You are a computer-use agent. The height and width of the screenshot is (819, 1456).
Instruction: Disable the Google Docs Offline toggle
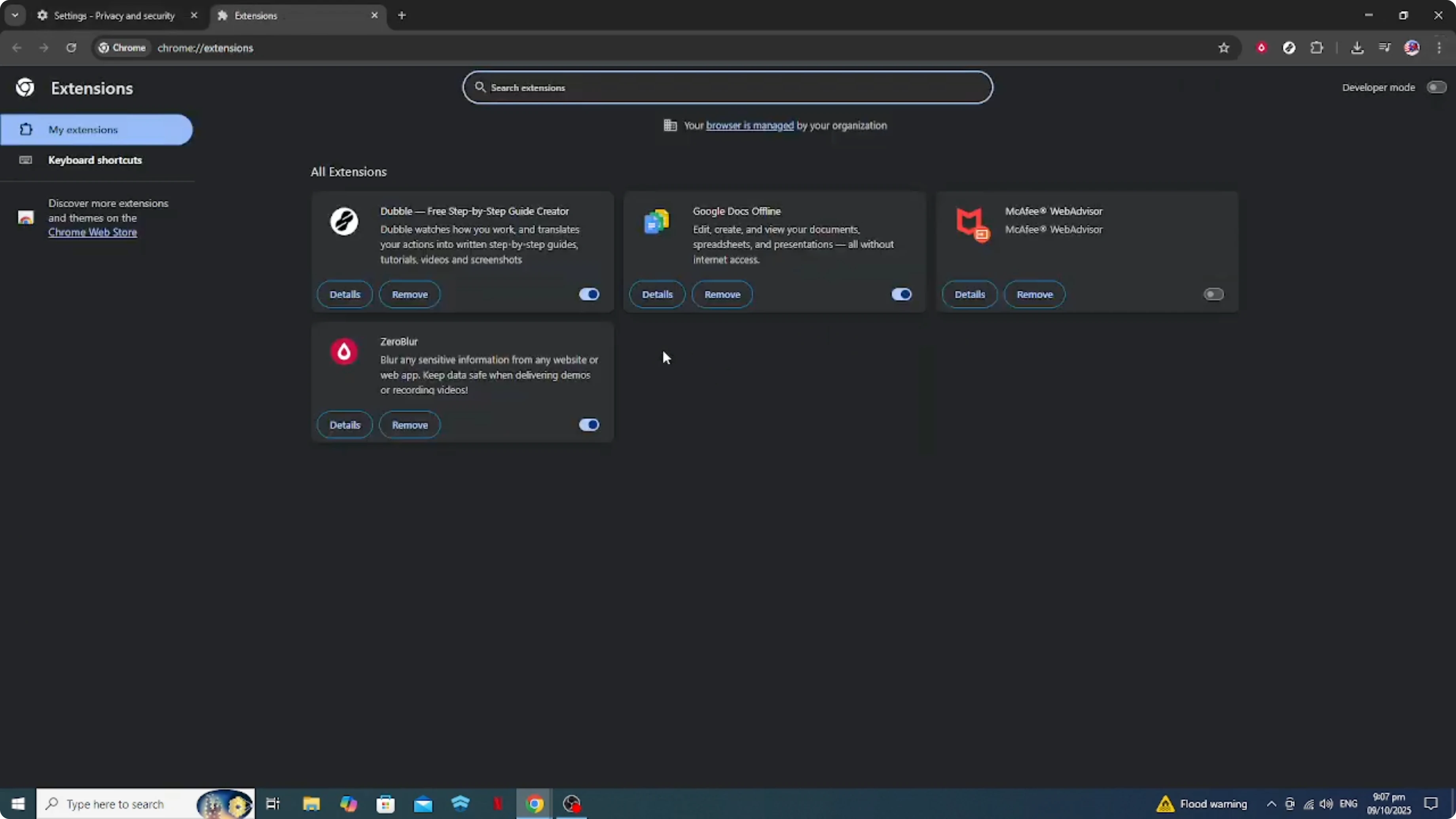(902, 294)
